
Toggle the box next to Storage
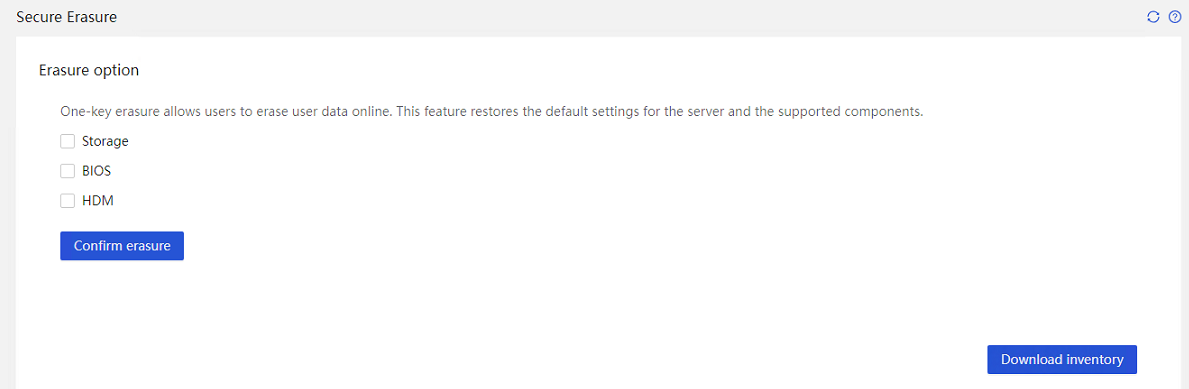coord(67,141)
